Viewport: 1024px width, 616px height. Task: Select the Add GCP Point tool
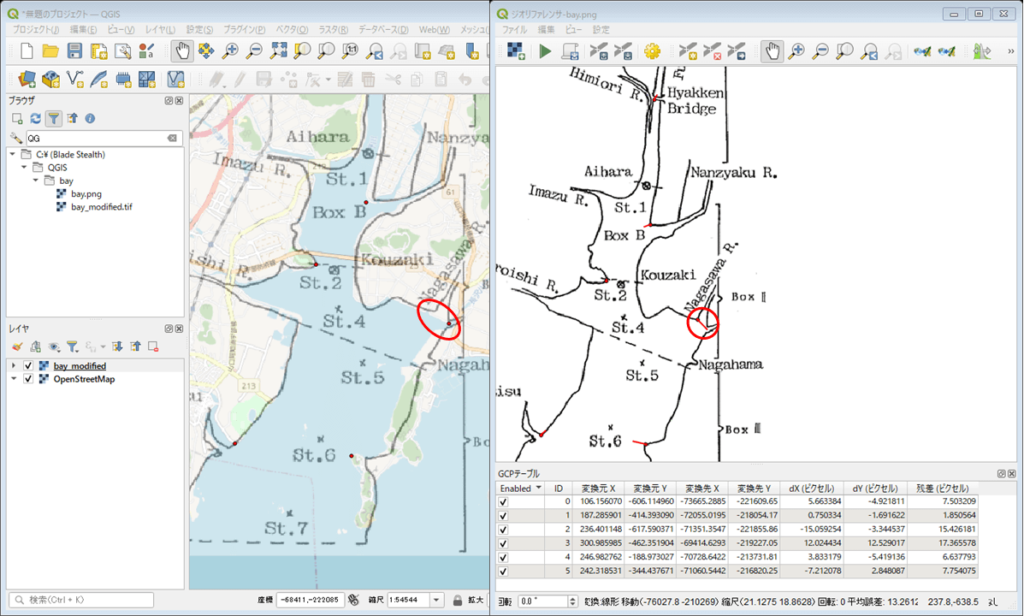[688, 50]
